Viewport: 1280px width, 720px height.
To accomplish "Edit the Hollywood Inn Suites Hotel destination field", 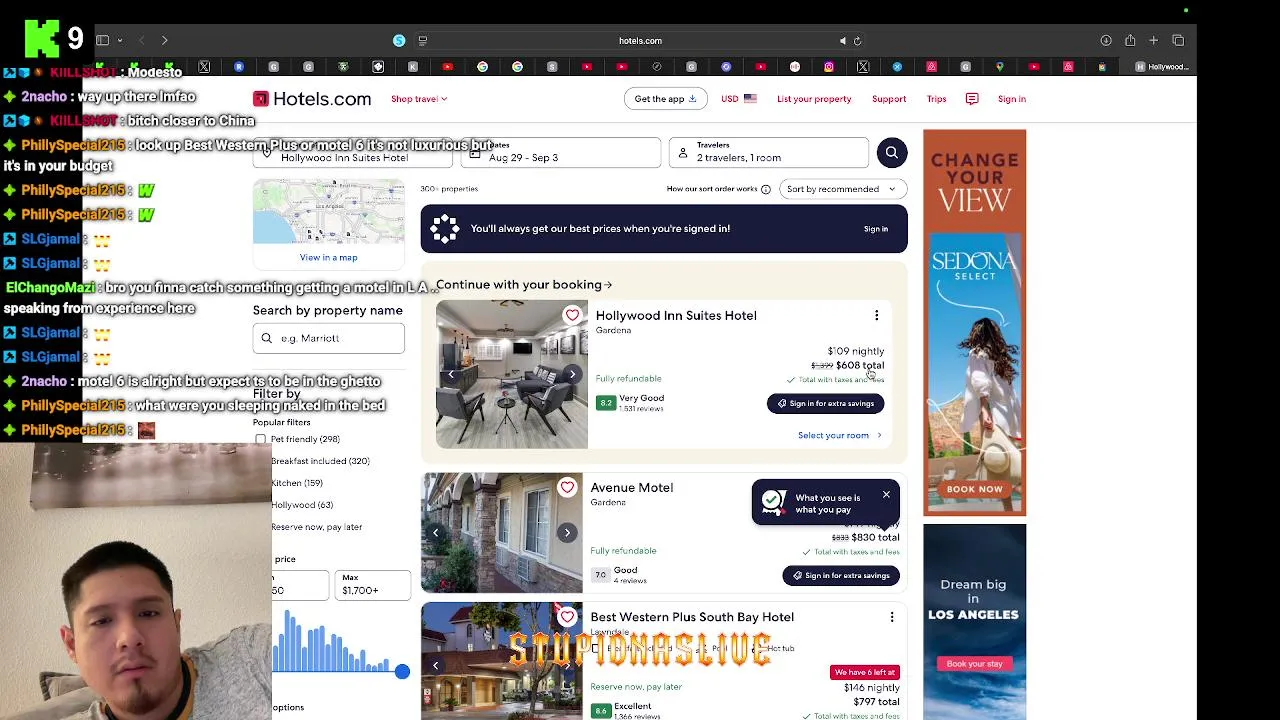I will pyautogui.click(x=355, y=152).
